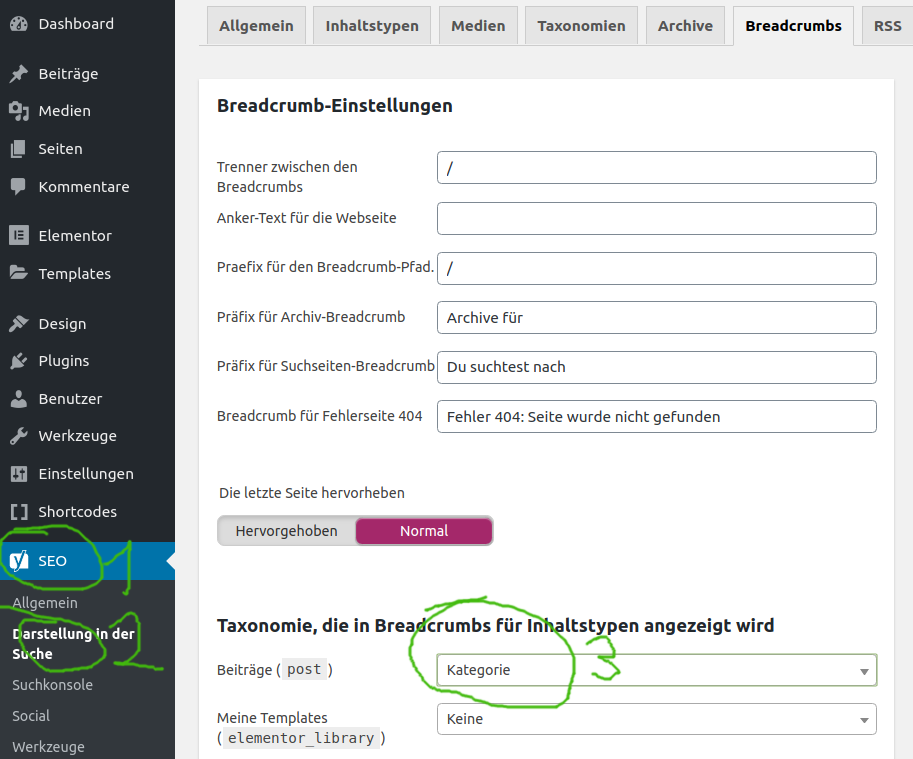This screenshot has width=913, height=759.
Task: Expand the Meine Templates dropdown
Action: 656,719
